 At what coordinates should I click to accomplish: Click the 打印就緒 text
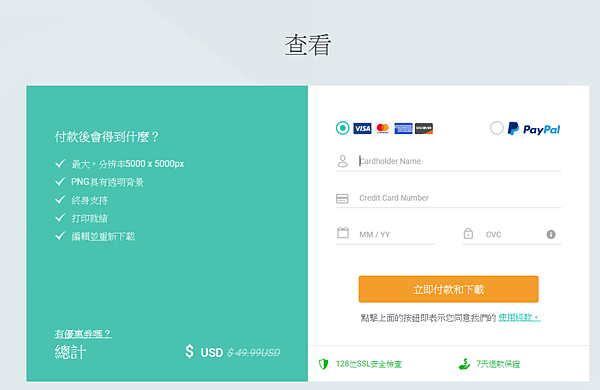pyautogui.click(x=90, y=219)
